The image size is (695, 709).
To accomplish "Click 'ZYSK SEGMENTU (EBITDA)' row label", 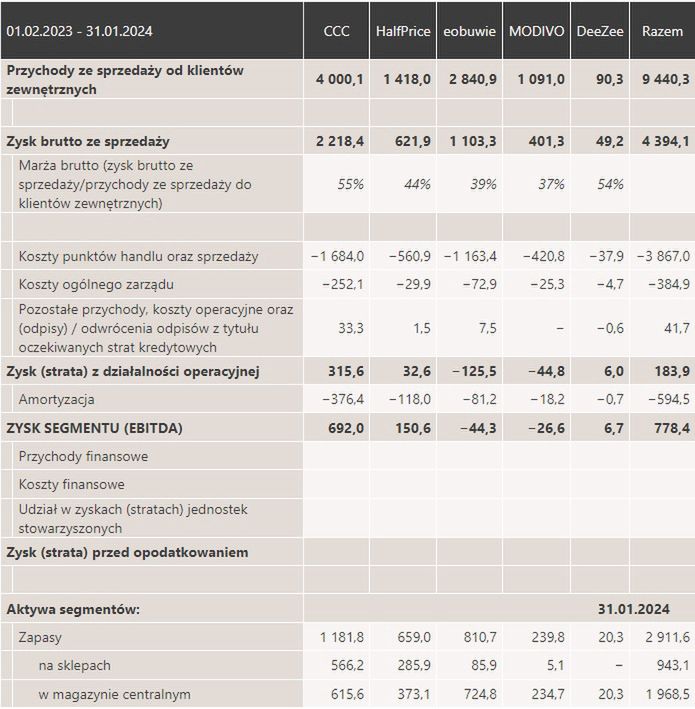I will point(94,428).
